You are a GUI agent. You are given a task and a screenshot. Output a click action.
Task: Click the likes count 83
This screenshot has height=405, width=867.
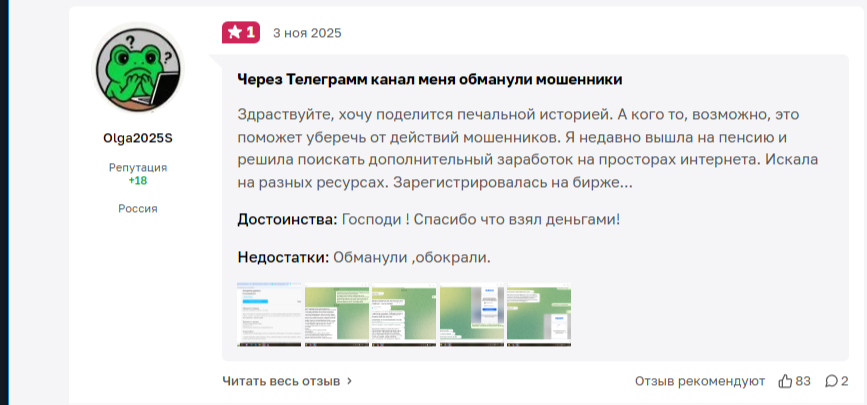(803, 381)
